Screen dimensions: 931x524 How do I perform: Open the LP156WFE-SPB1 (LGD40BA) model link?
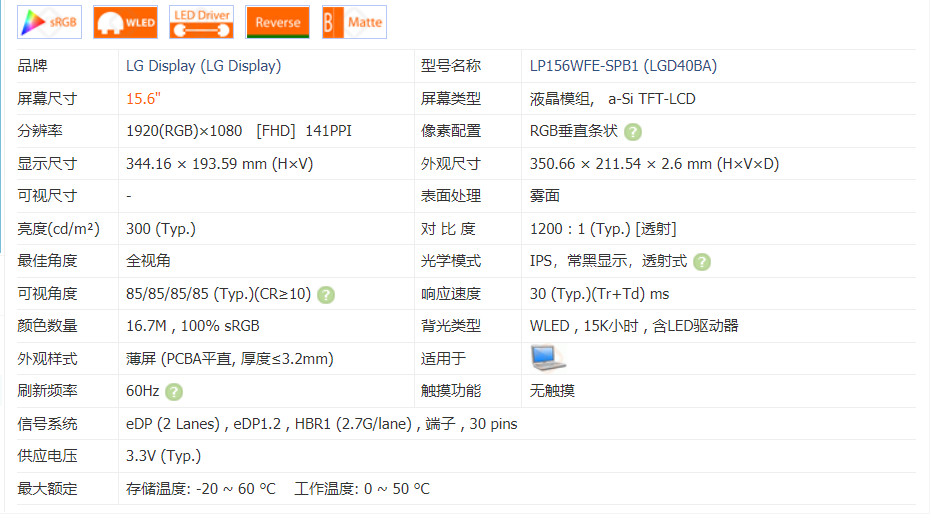pos(623,66)
